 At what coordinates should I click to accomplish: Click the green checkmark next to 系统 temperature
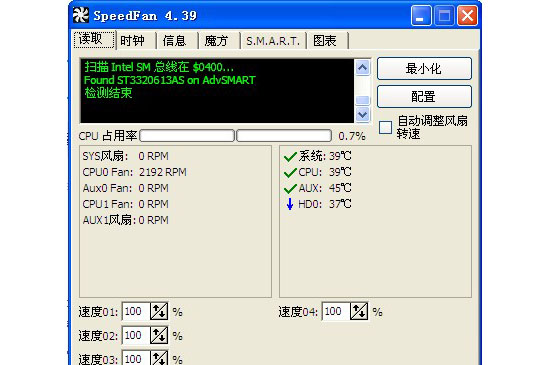click(x=290, y=156)
